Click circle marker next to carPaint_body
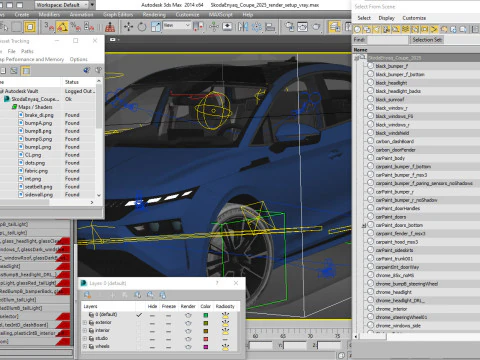This screenshot has height=360, width=480. [371, 158]
